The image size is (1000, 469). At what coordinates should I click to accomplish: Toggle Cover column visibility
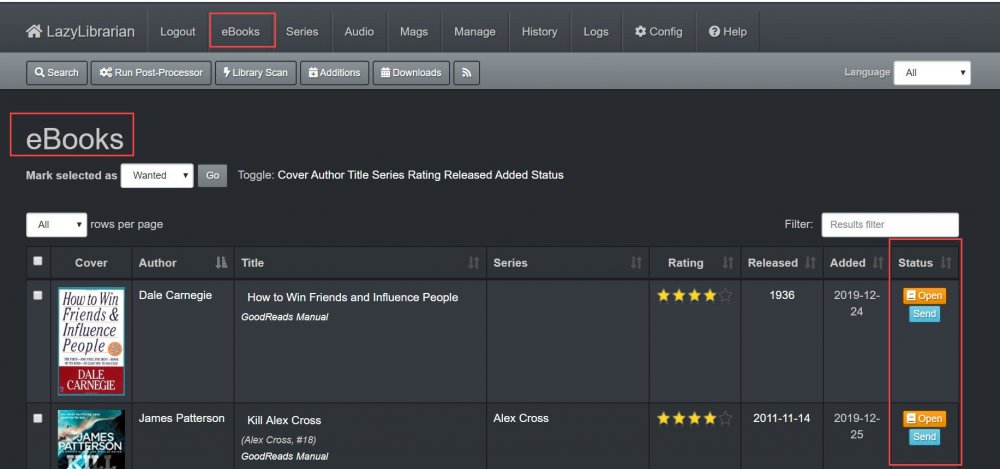click(293, 175)
